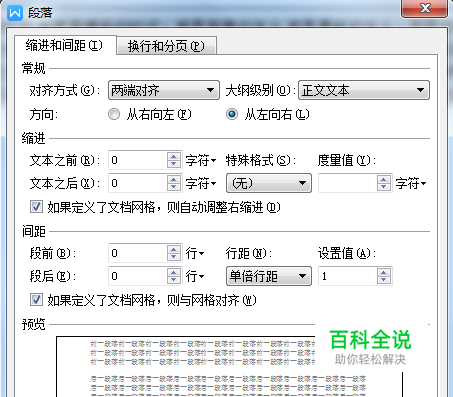Click the 文本之前 indent input field
This screenshot has height=397, width=453.
coord(137,160)
